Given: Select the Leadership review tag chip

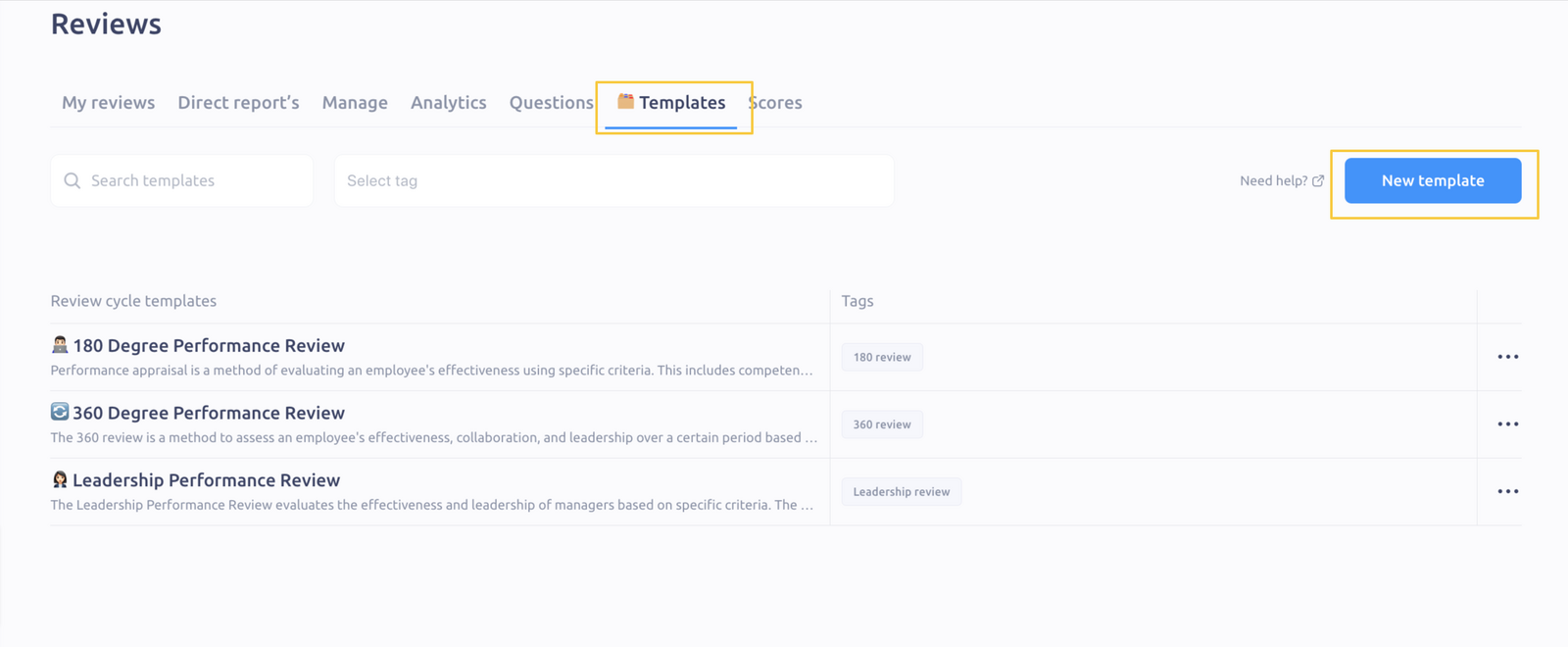Looking at the screenshot, I should 902,492.
